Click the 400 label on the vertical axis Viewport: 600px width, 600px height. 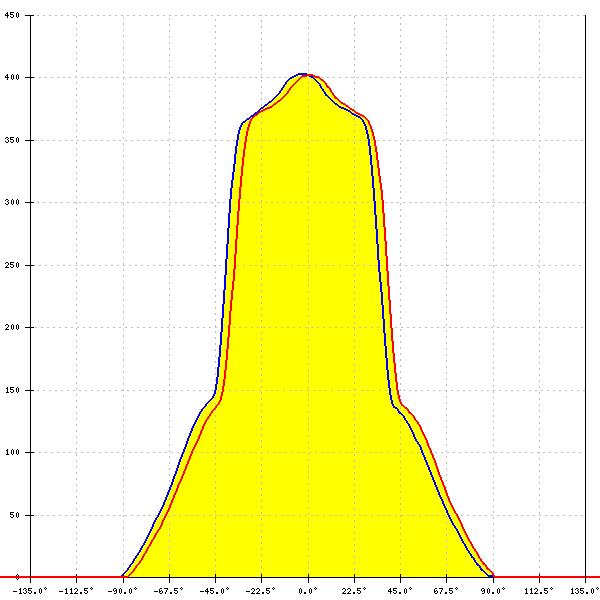(12, 78)
